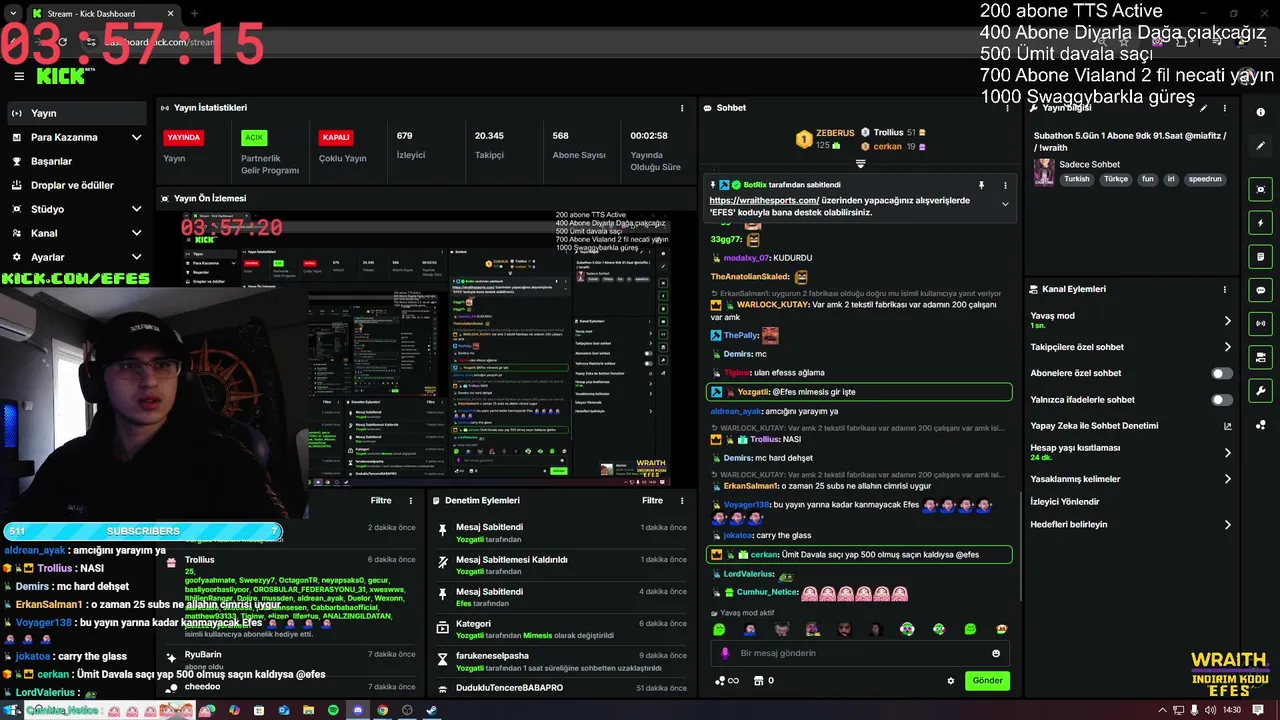Click the Turkish tag in stream info
The height and width of the screenshot is (720, 1280).
[x=1077, y=179]
